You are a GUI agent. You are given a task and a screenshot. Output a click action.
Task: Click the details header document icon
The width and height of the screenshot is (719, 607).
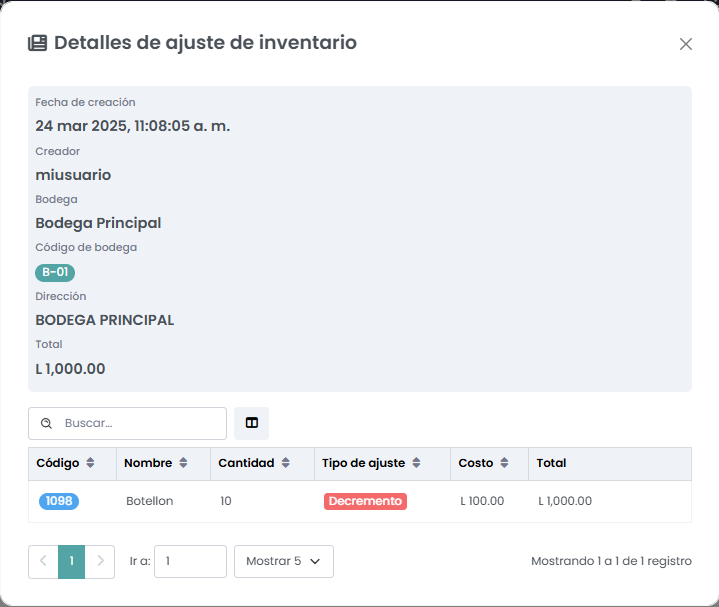click(38, 43)
